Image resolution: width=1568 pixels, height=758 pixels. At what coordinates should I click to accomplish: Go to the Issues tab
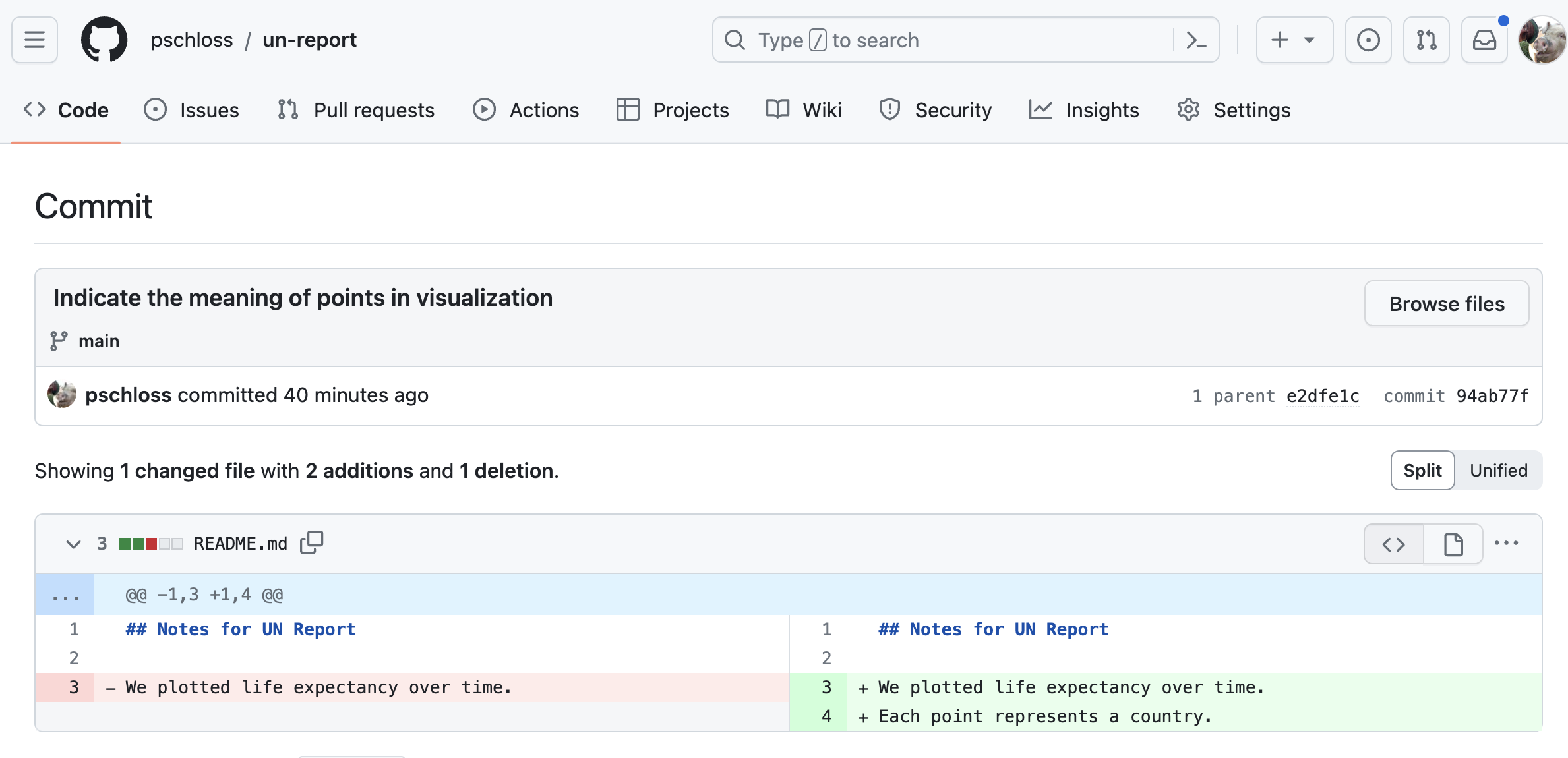[192, 110]
